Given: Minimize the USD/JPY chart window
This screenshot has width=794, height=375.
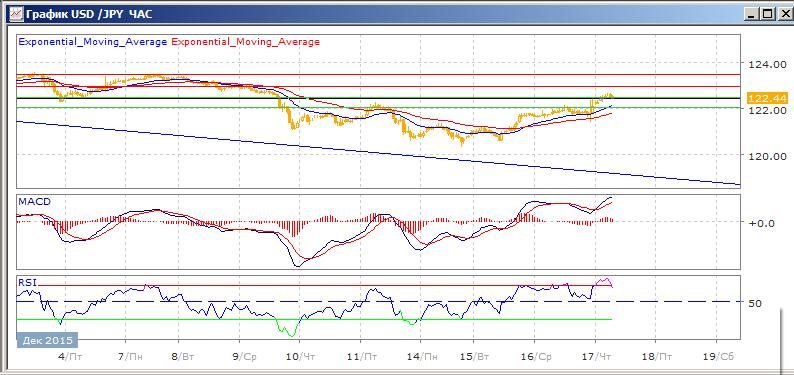Looking at the screenshot, I should pos(751,15).
